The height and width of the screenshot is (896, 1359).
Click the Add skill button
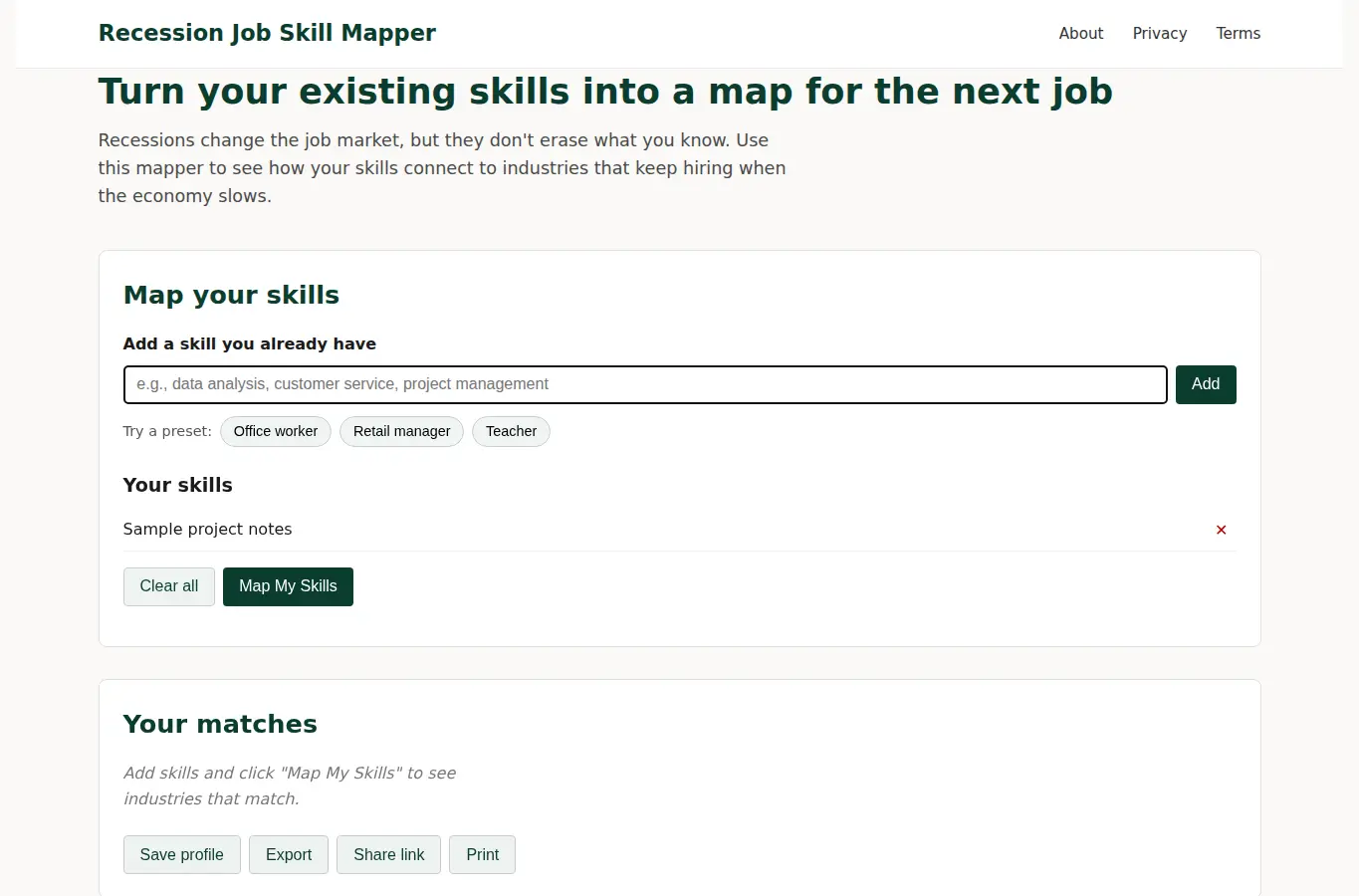[x=1206, y=384]
